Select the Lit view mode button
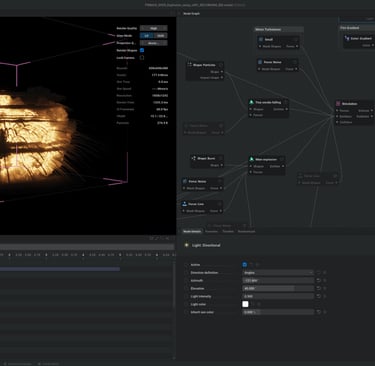The height and width of the screenshot is (366, 375). [x=147, y=36]
